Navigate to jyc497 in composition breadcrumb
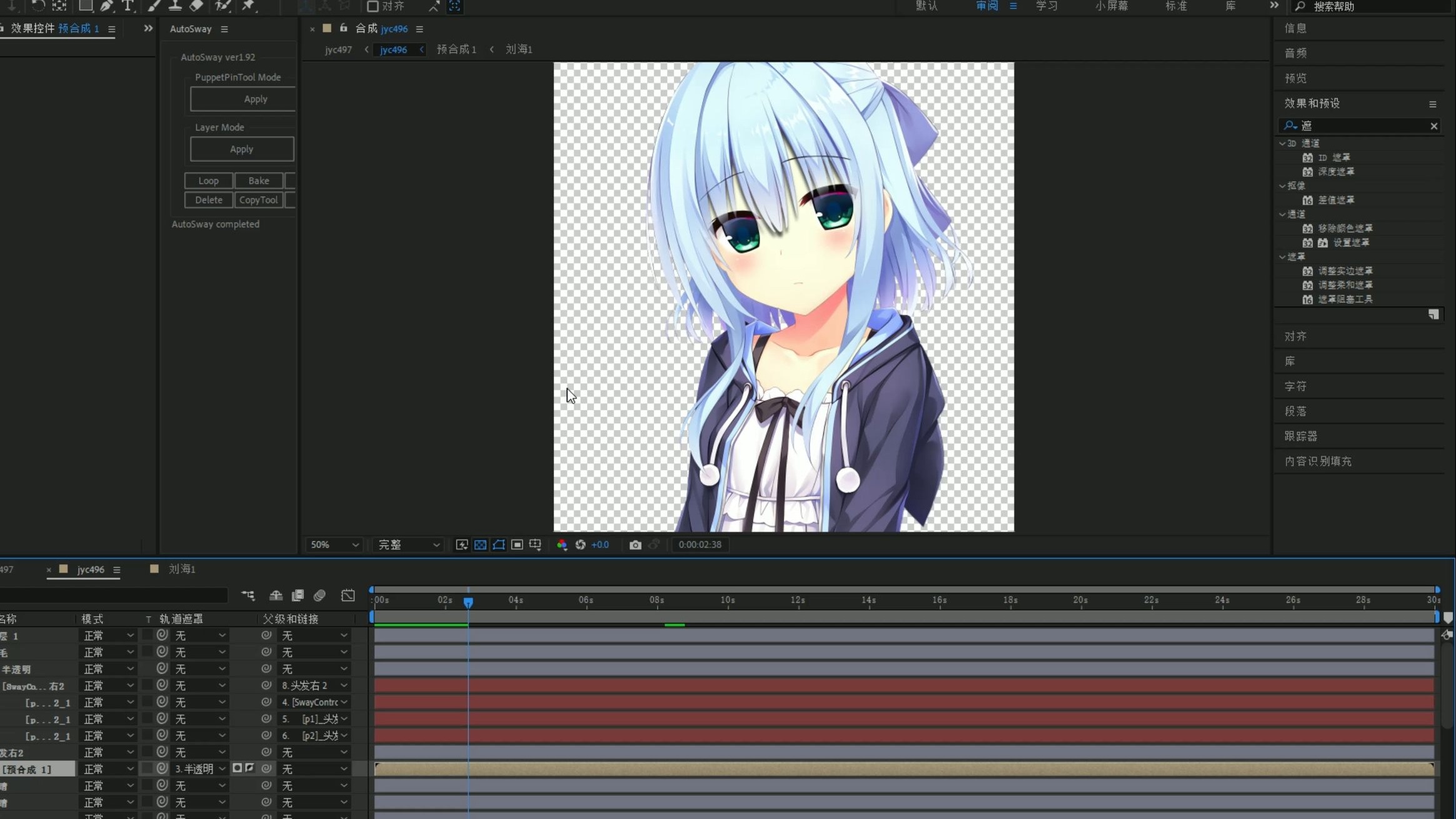Image resolution: width=1456 pixels, height=819 pixels. (x=338, y=49)
